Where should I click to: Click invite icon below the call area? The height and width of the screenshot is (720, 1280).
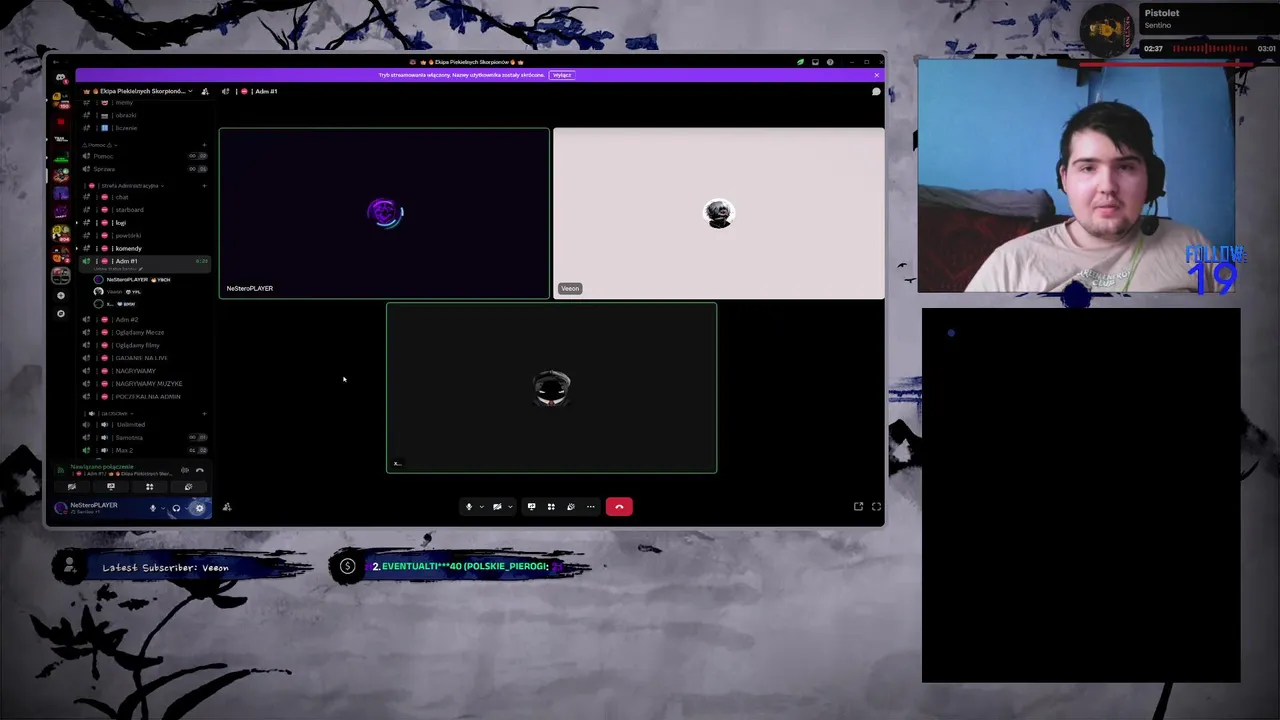227,507
